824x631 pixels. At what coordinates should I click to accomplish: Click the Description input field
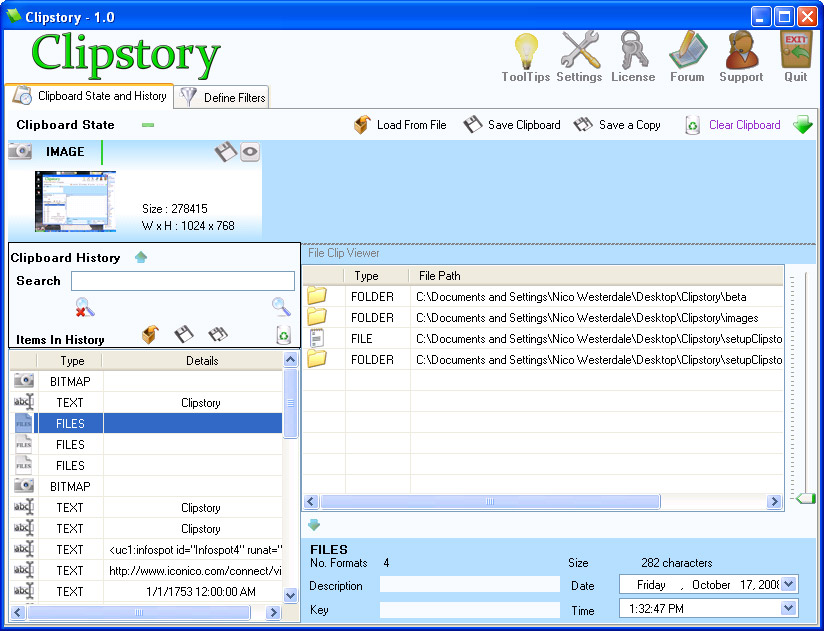469,584
